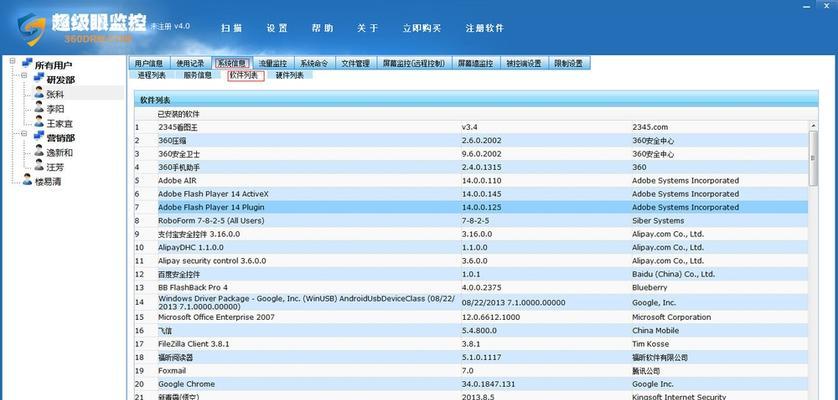The image size is (838, 400).
Task: Select Alipay security control 3.6.0.0 row
Action: (471, 261)
